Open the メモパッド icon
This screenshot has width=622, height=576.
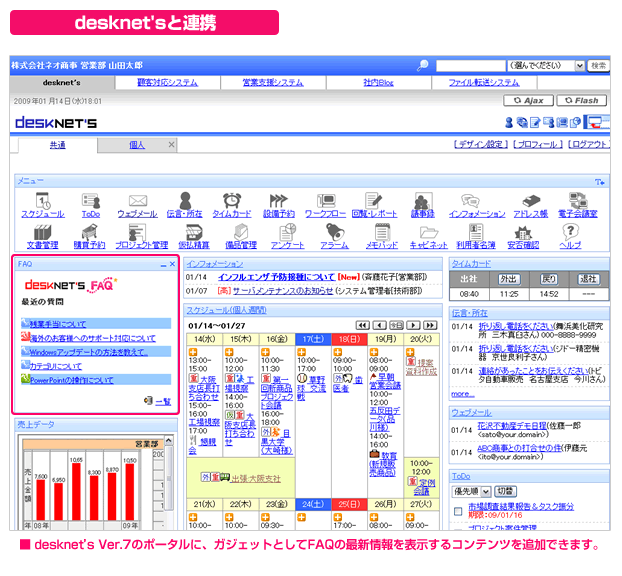point(382,232)
